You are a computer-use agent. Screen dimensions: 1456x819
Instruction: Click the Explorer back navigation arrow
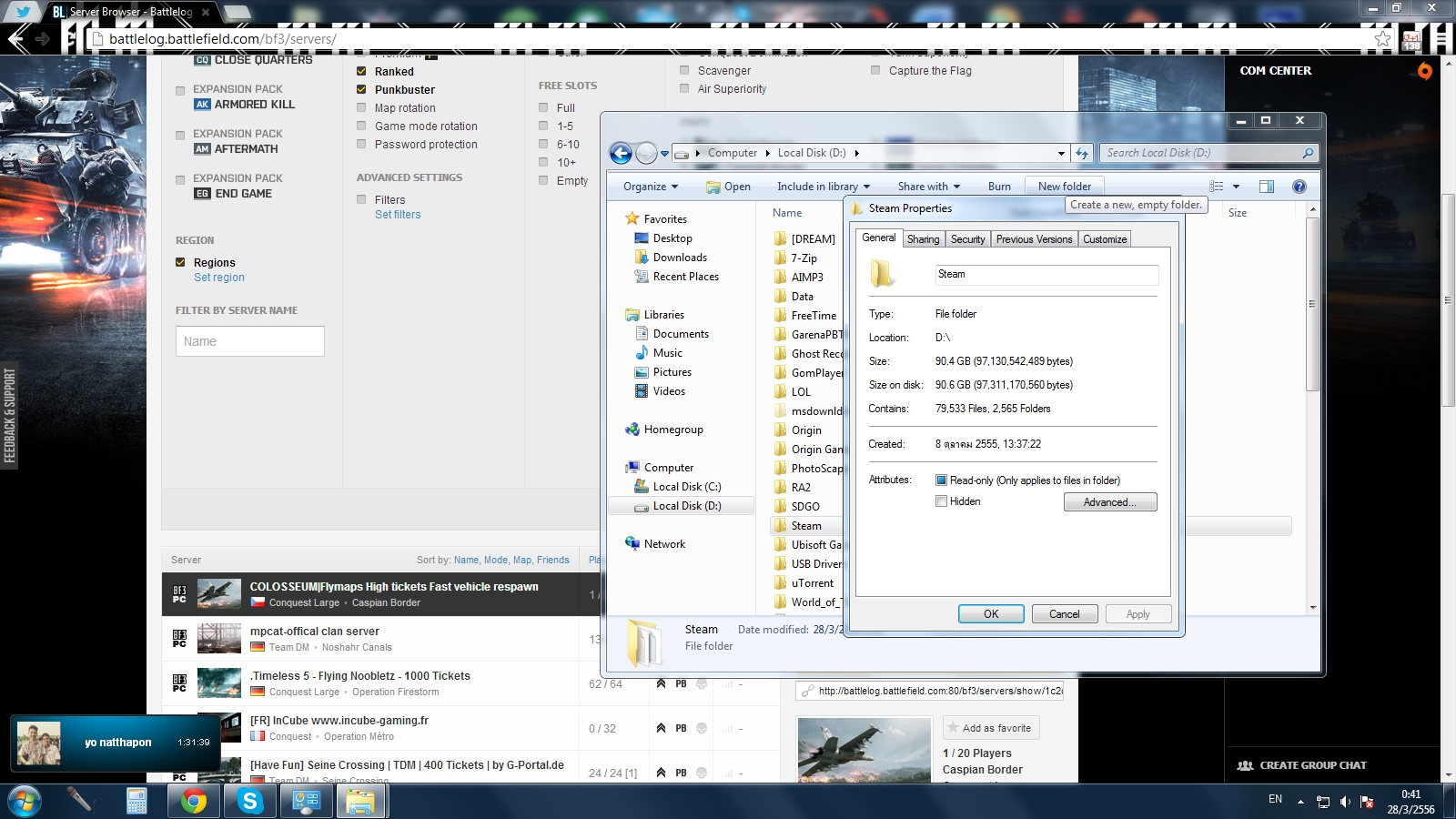[x=621, y=153]
